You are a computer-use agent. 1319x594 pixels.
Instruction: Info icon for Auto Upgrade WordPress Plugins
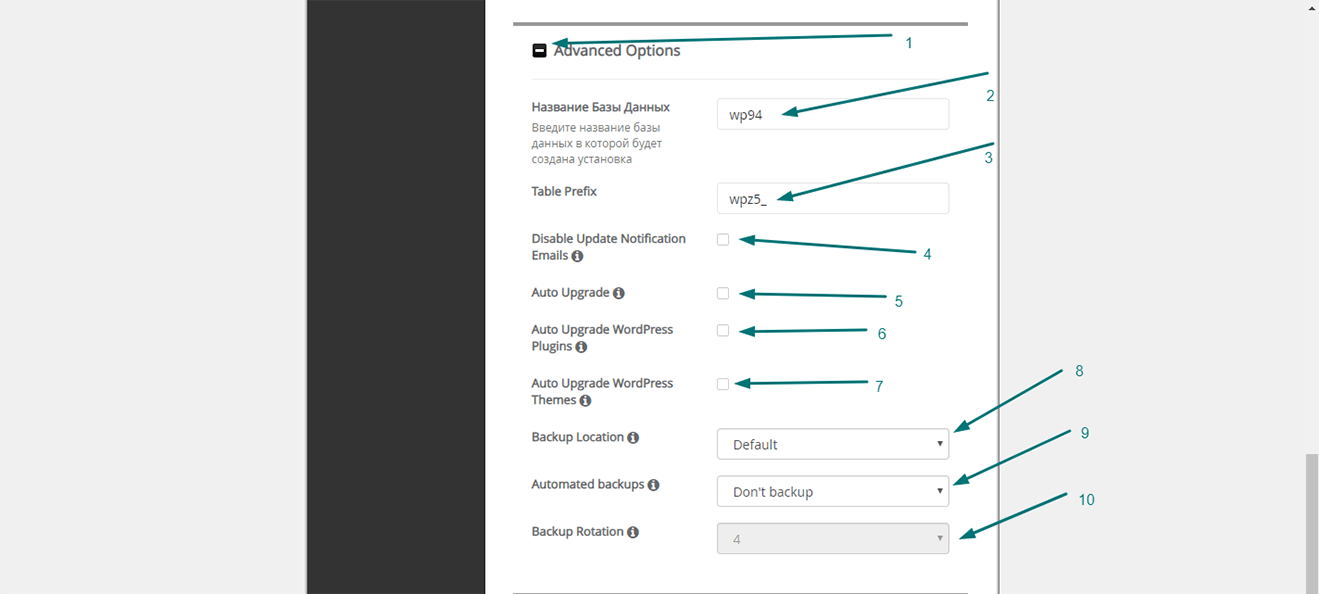582,347
